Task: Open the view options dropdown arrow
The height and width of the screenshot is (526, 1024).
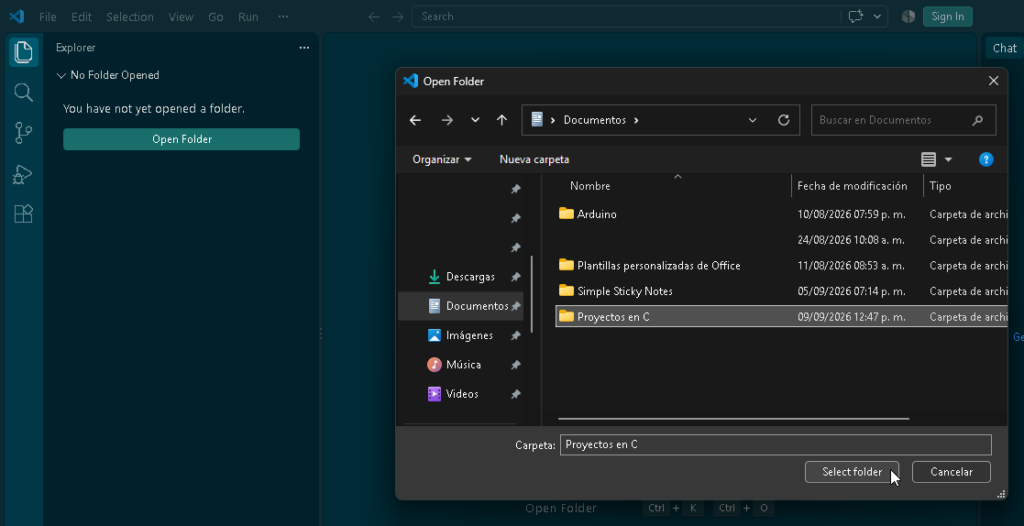Action: [x=948, y=159]
